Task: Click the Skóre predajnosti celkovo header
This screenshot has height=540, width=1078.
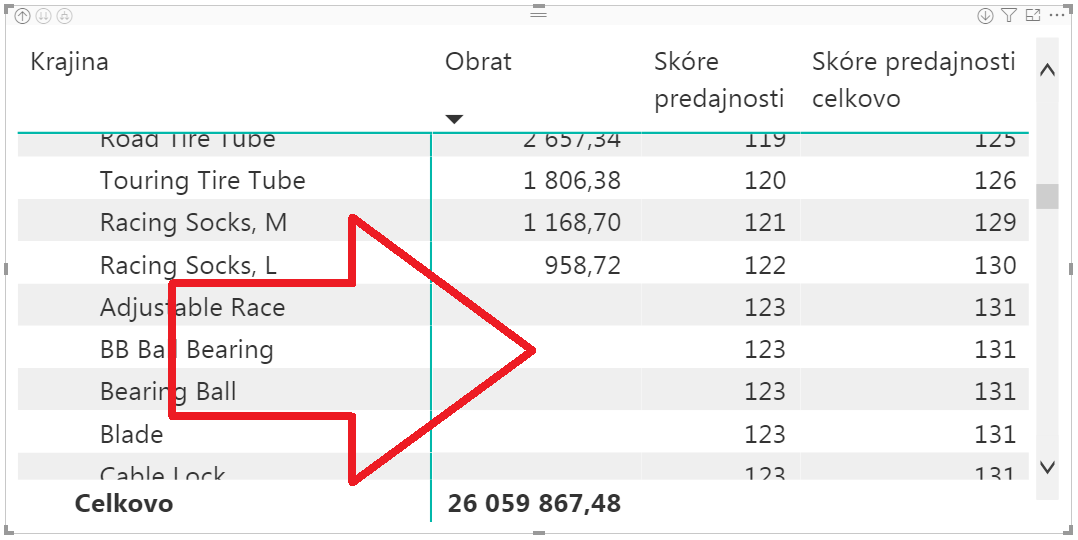Action: 913,80
